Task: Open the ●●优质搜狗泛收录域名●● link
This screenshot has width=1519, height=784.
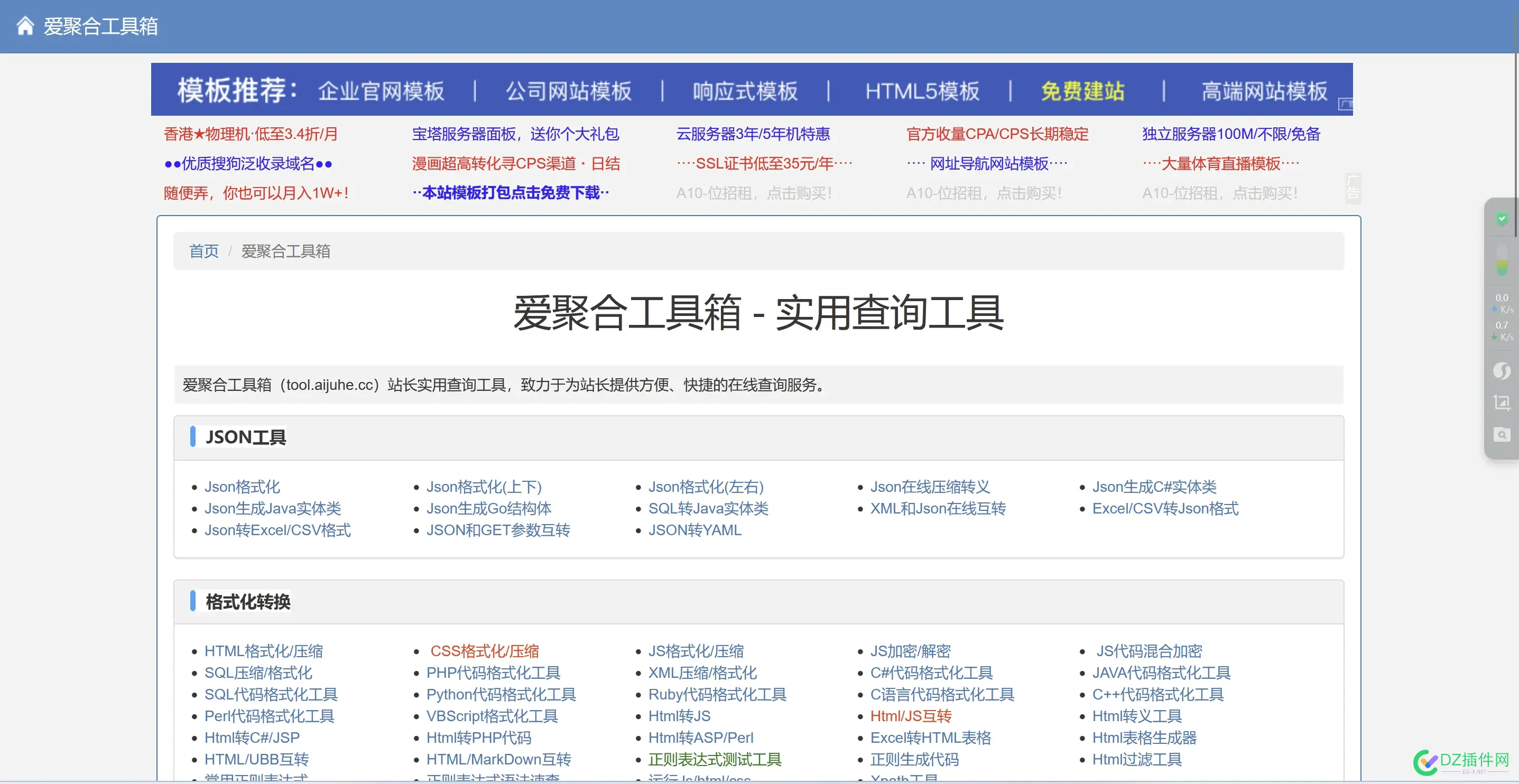Action: pyautogui.click(x=248, y=163)
